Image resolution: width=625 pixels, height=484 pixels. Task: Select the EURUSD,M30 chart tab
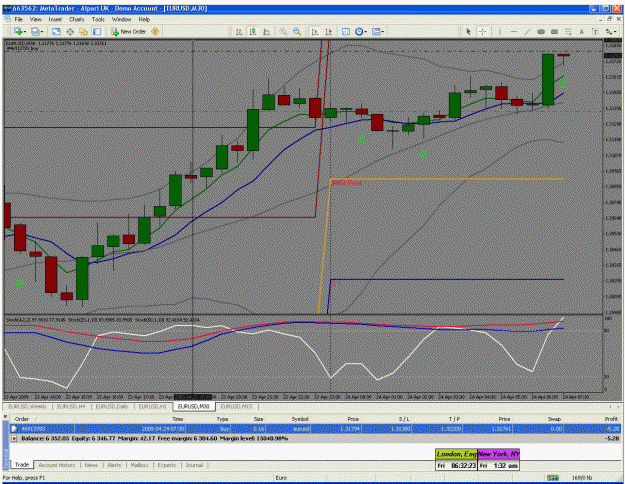click(x=194, y=407)
